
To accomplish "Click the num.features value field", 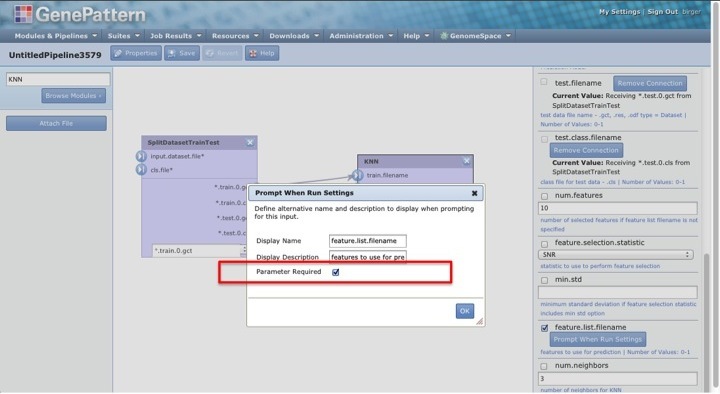I will pos(618,208).
